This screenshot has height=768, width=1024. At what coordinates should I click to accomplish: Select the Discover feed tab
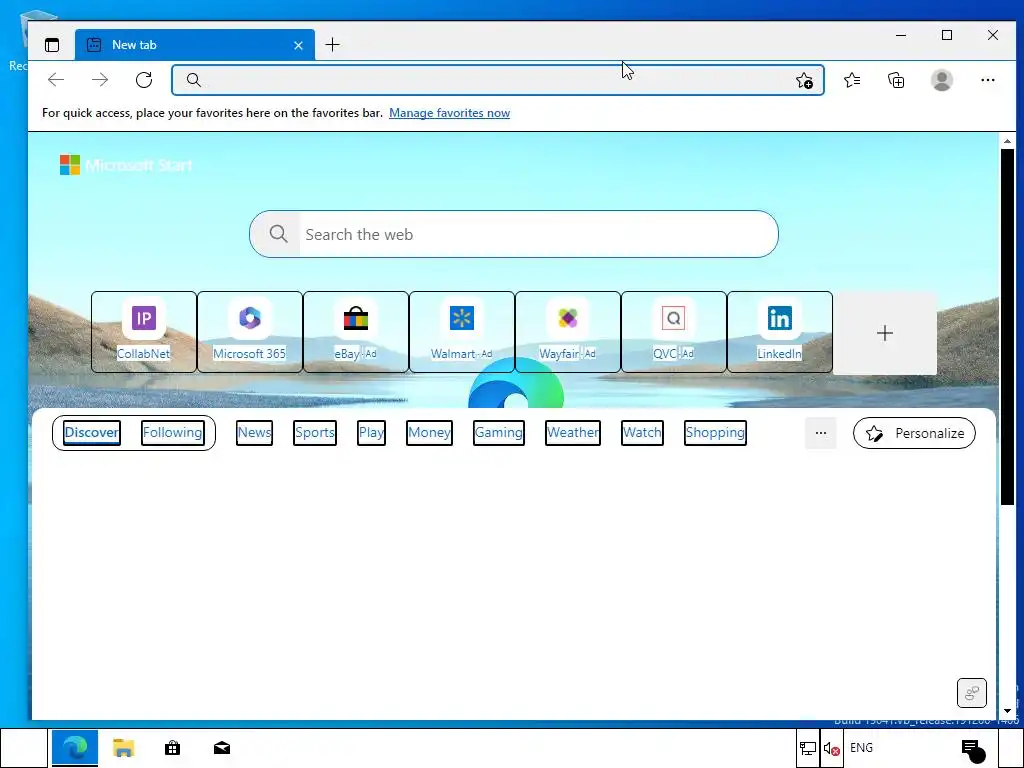92,433
